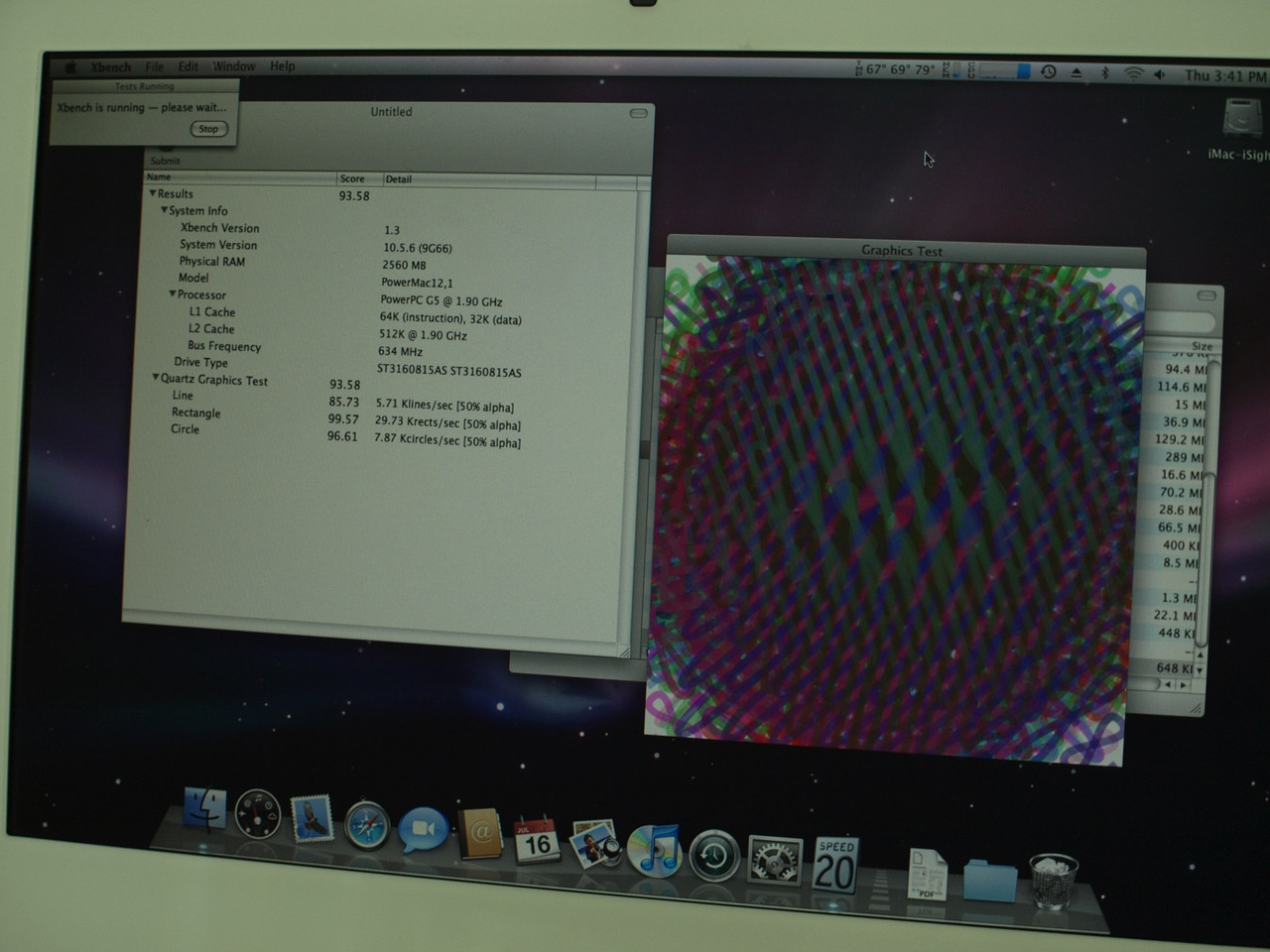Open the Trash from the Dock

1054,881
